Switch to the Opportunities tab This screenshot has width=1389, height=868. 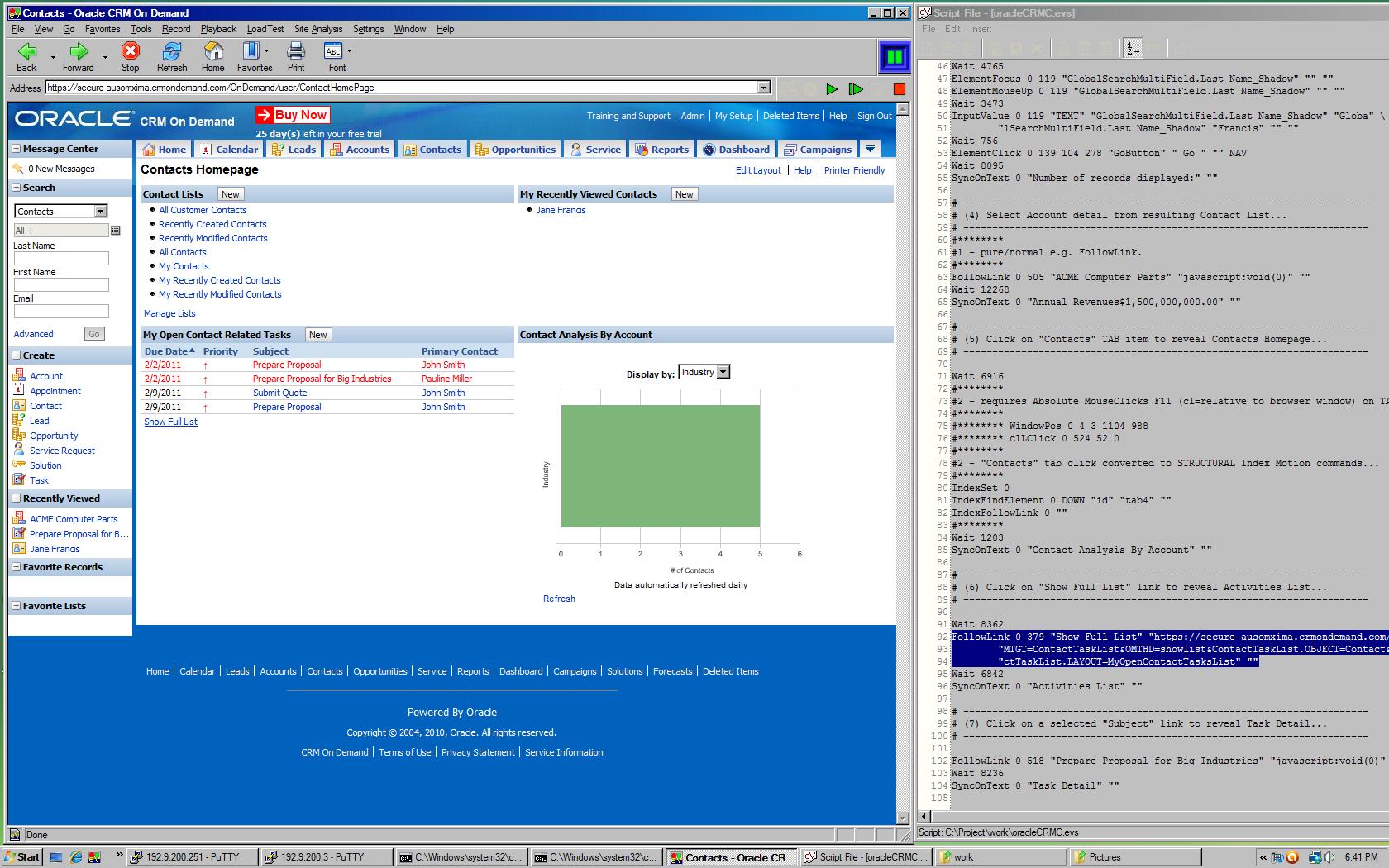[515, 149]
